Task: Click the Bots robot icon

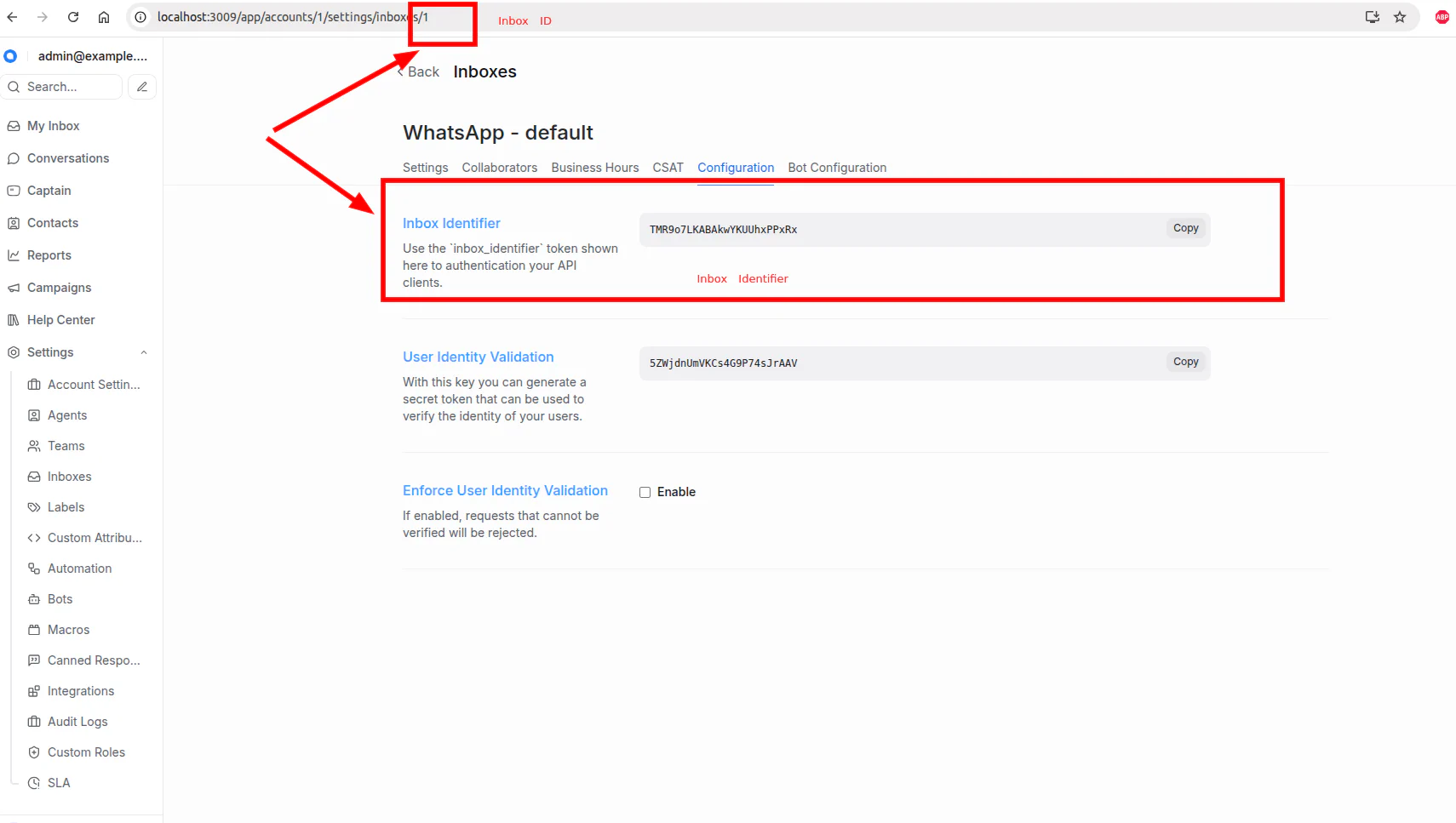Action: (34, 599)
